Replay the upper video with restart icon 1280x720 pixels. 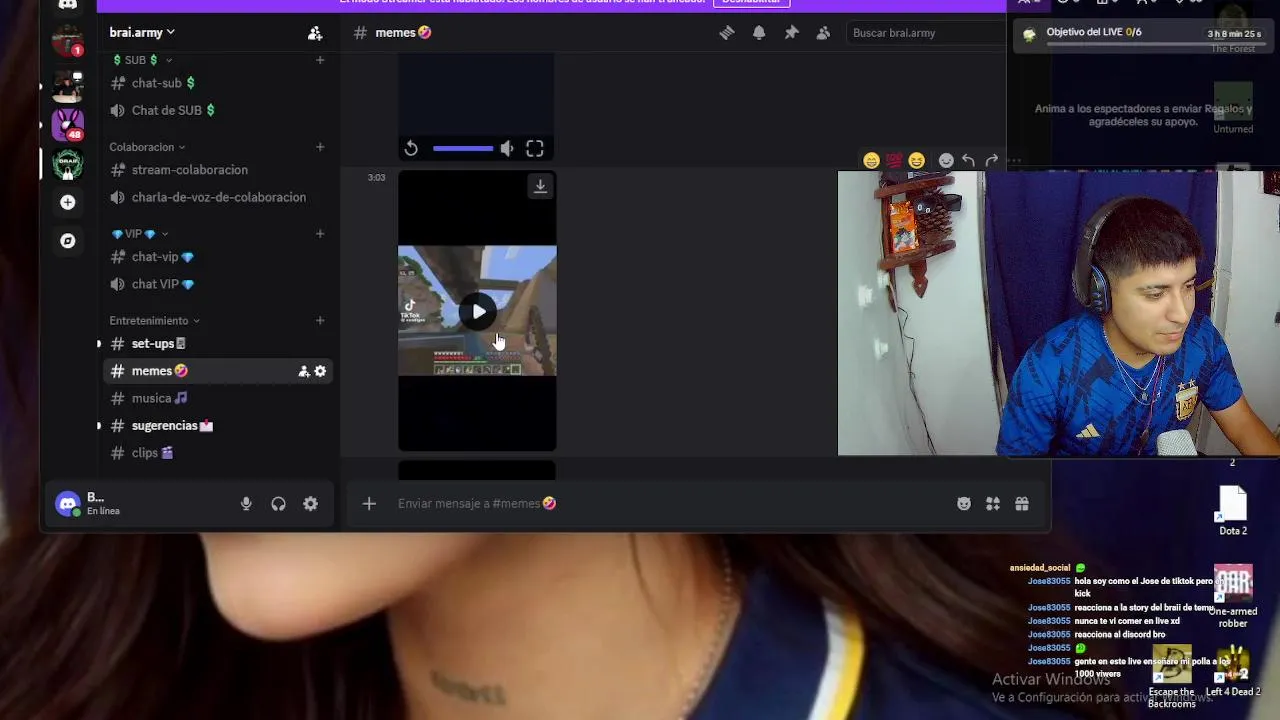coord(411,149)
